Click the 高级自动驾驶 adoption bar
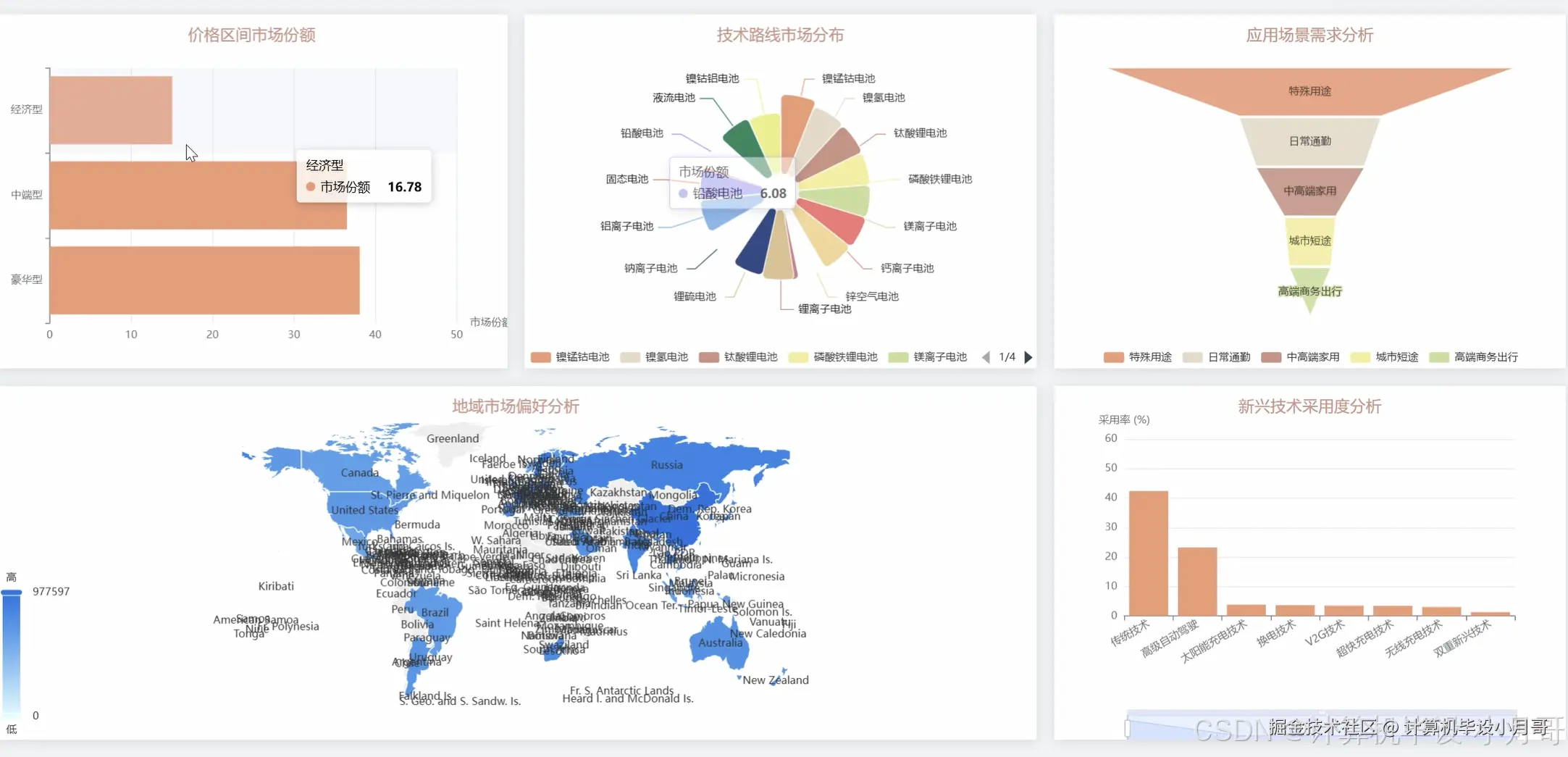 click(1197, 582)
